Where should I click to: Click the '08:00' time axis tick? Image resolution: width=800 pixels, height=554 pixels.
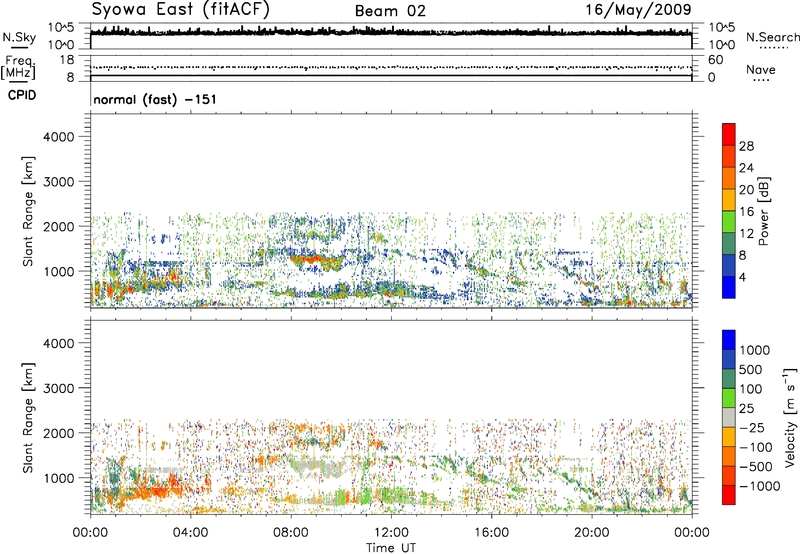(x=290, y=533)
